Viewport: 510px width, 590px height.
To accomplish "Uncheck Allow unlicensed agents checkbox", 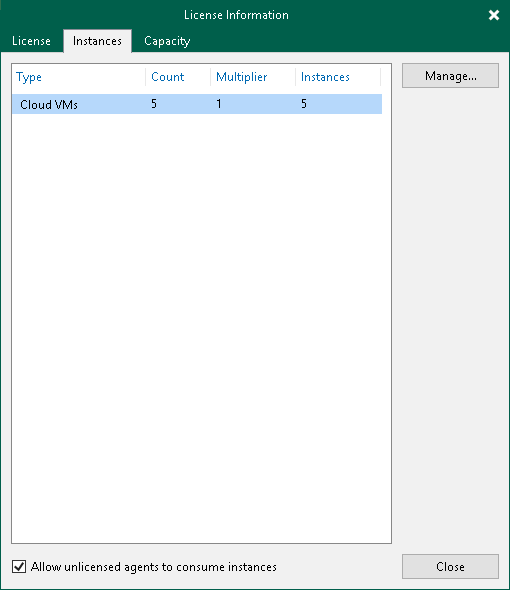I will click(19, 566).
